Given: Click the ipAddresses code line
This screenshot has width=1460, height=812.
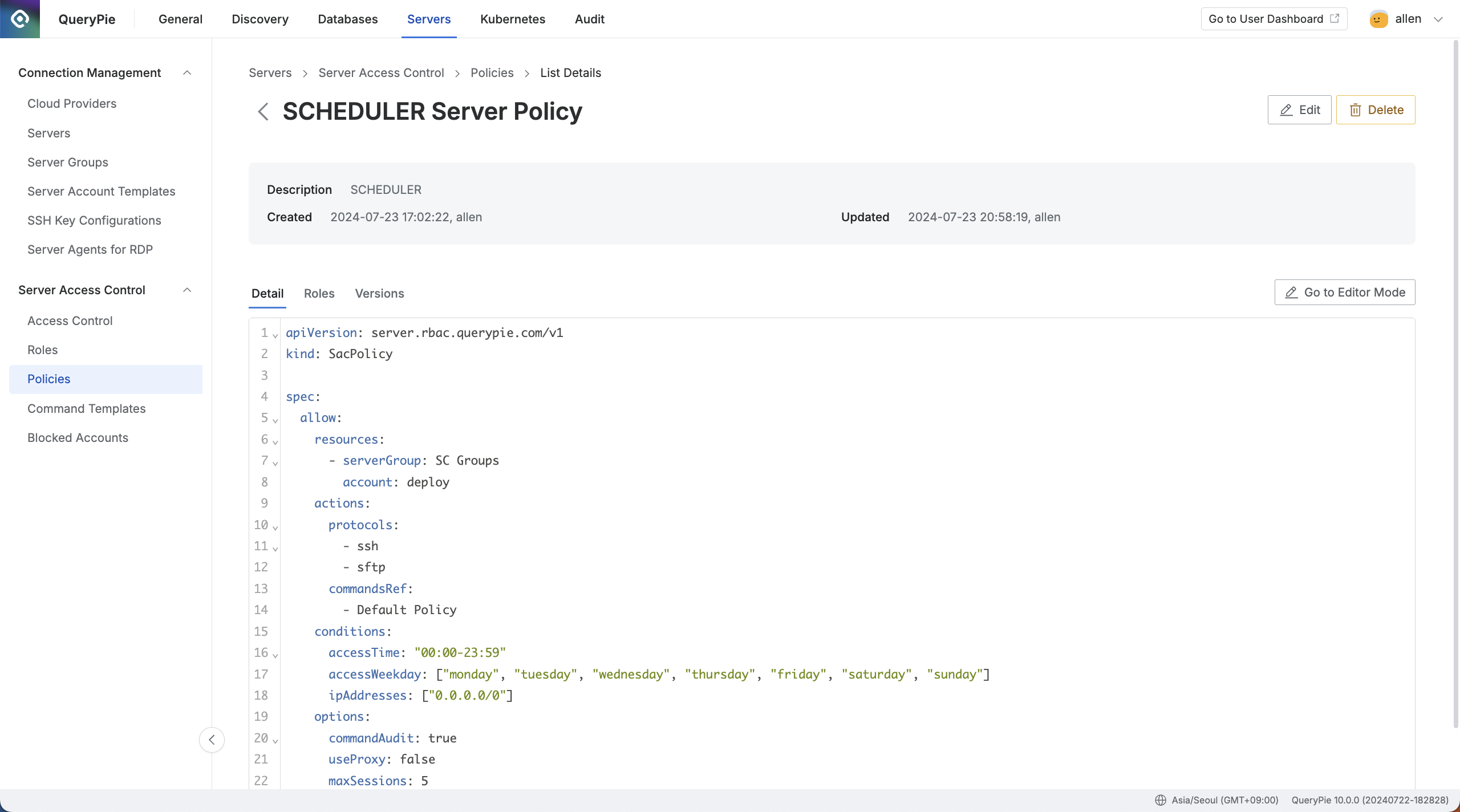Looking at the screenshot, I should pyautogui.click(x=420, y=695).
